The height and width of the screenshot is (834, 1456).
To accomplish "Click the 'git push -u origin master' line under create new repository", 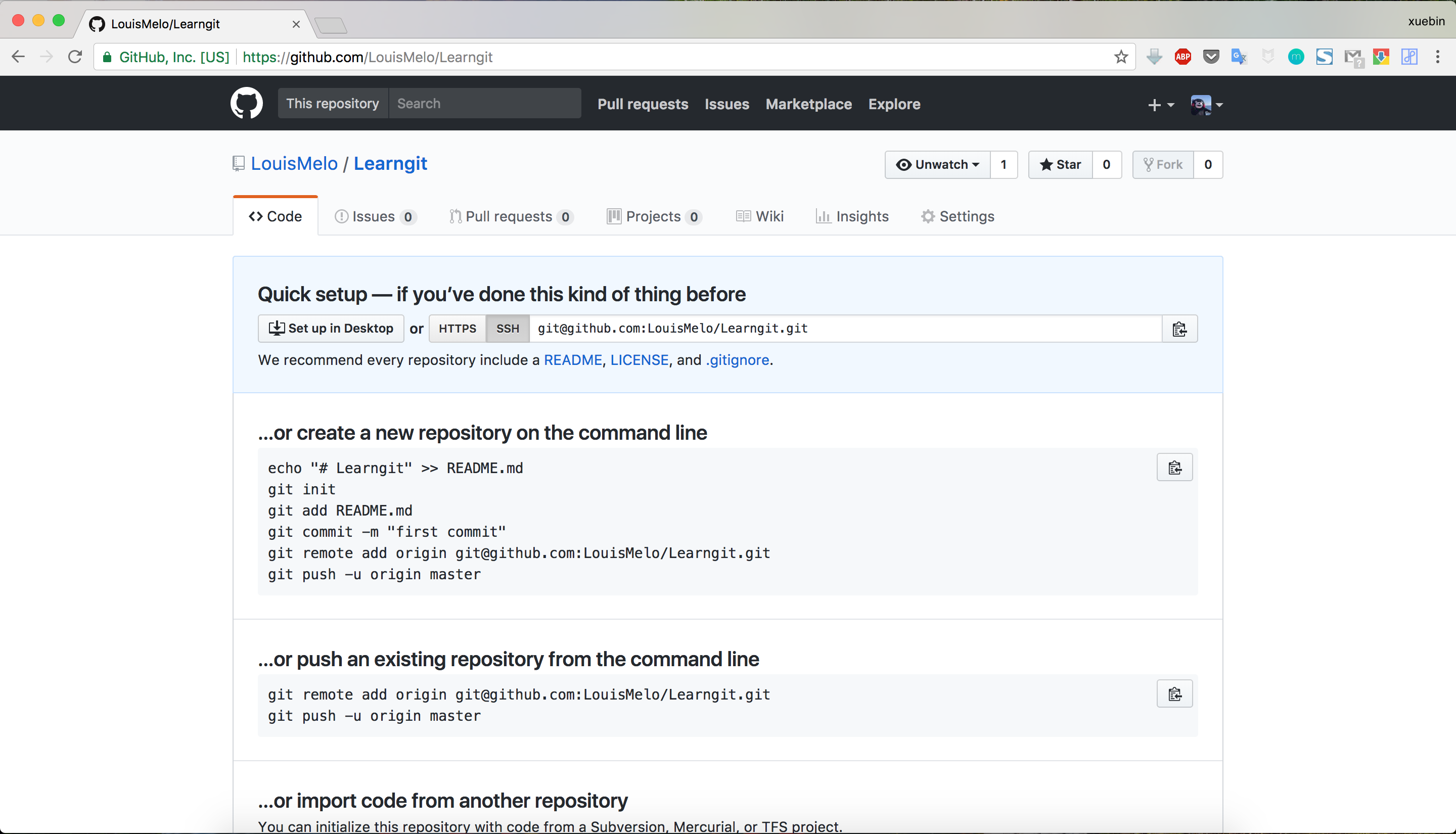I will [375, 575].
